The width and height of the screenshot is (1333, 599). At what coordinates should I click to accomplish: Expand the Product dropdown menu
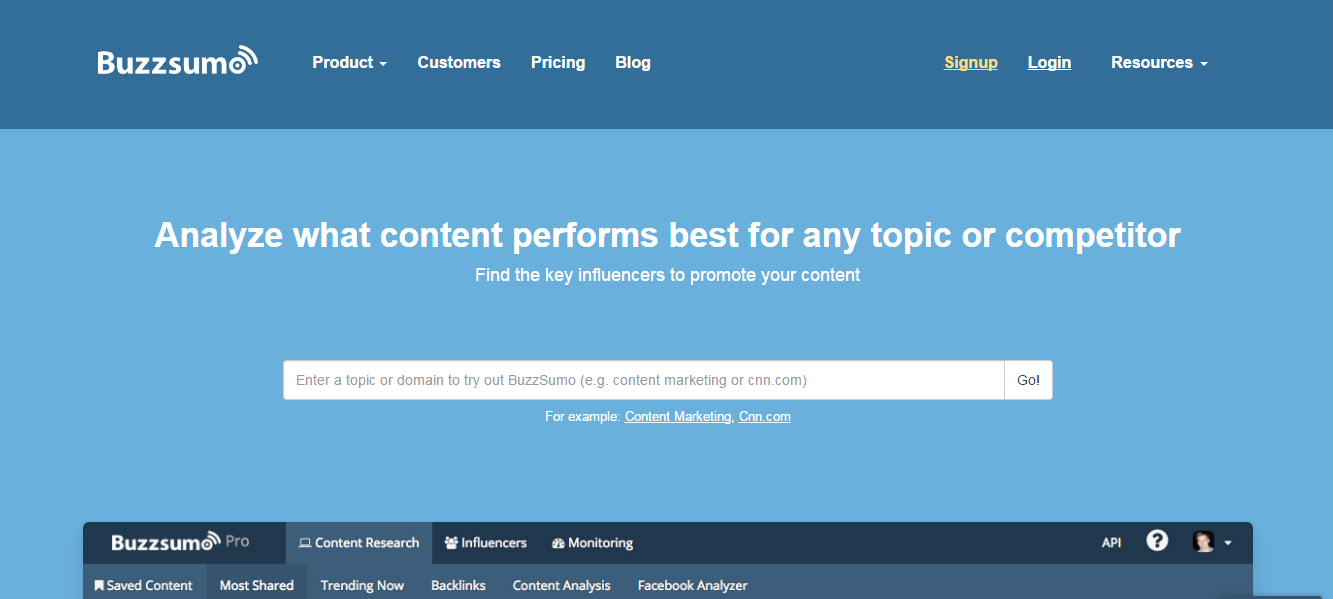(349, 62)
